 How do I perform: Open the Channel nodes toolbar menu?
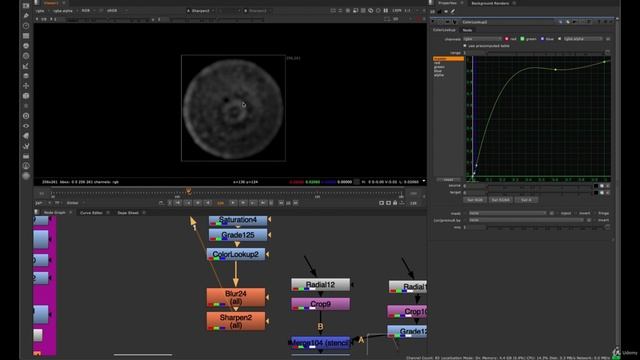click(x=26, y=36)
